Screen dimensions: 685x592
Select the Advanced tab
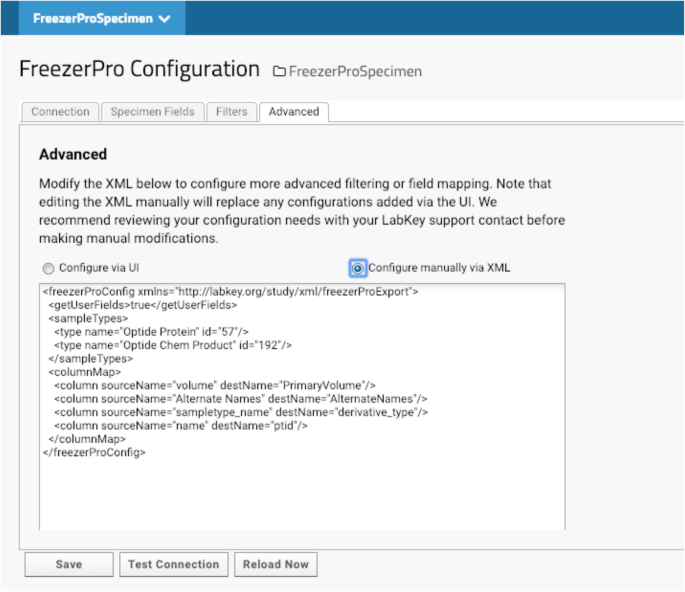click(294, 112)
